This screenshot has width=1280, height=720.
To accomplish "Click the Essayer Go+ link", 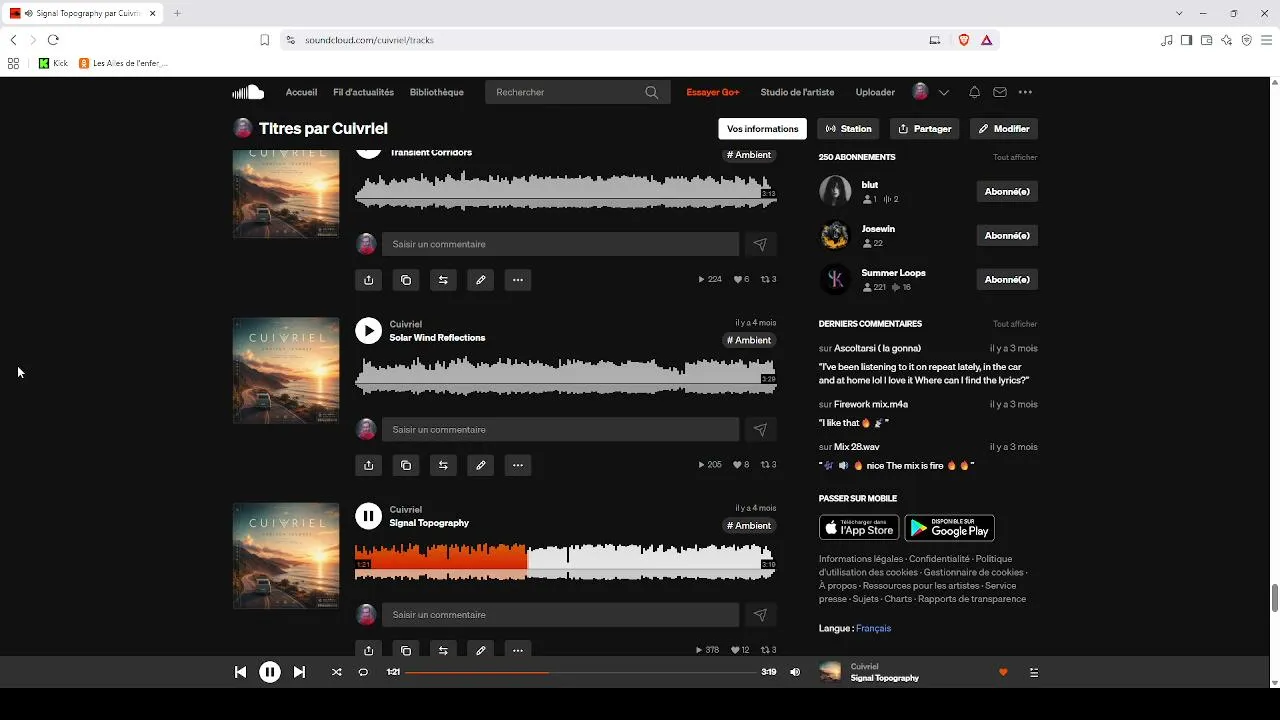I will click(713, 92).
